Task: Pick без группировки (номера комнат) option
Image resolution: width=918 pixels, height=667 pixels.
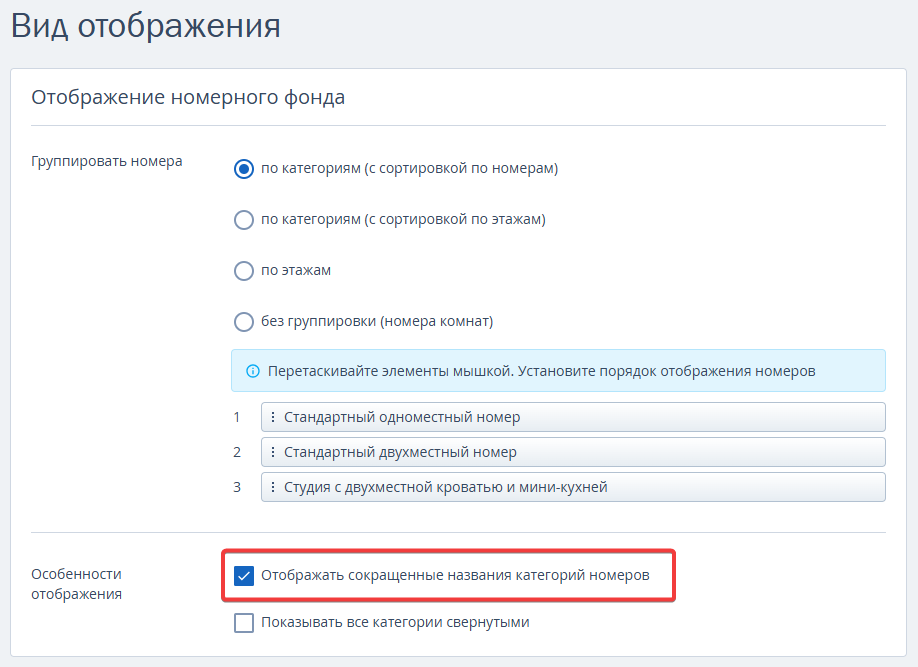Action: [244, 322]
